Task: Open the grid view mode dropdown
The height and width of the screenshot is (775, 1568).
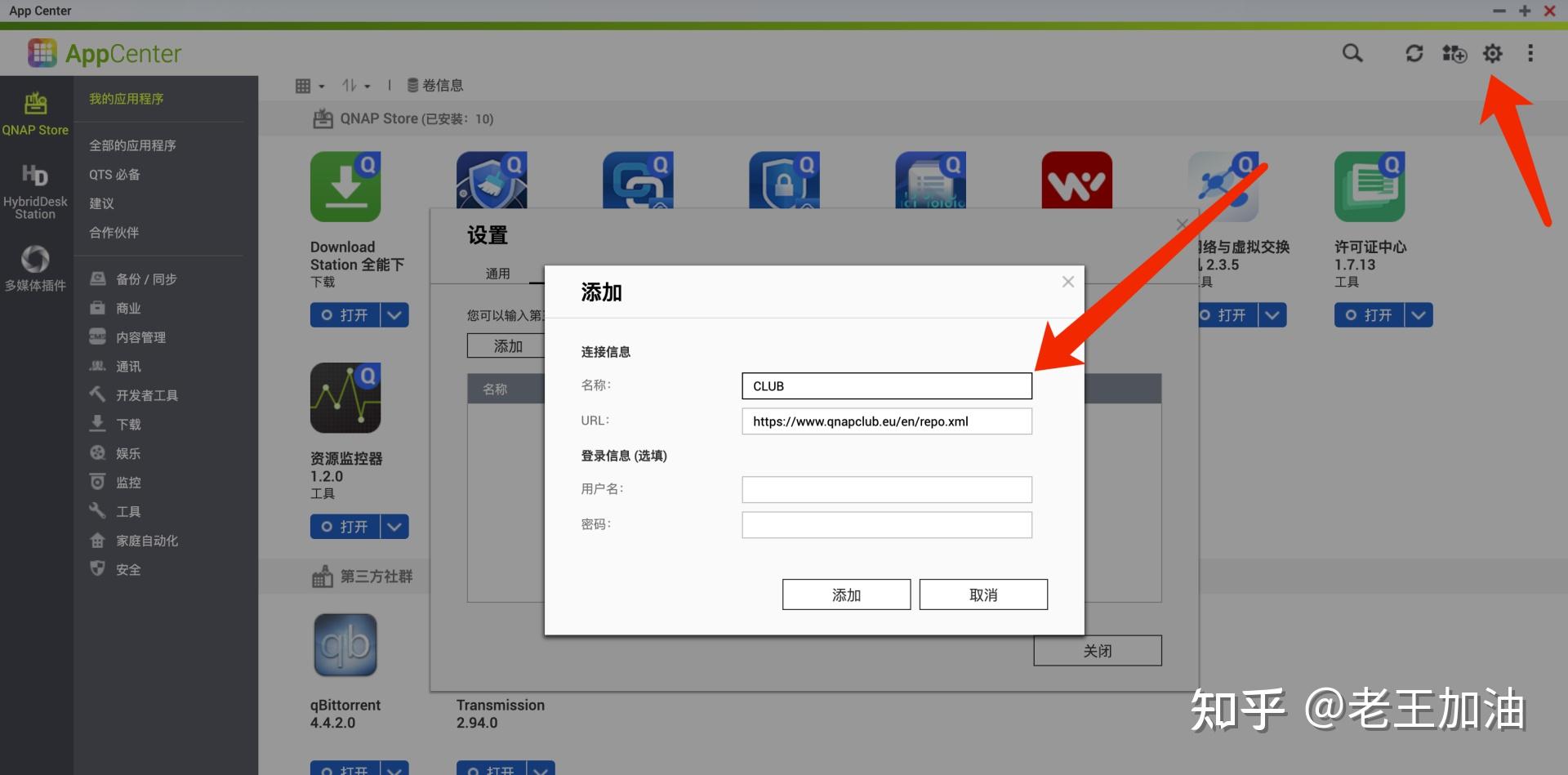Action: 310,86
